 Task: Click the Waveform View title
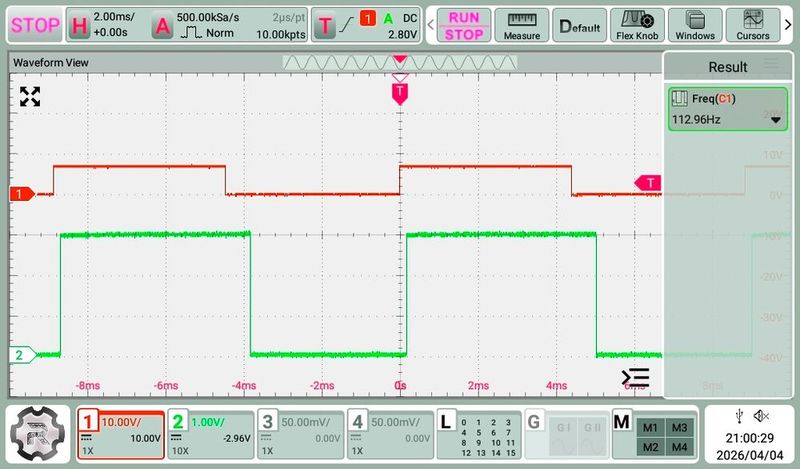coord(51,63)
